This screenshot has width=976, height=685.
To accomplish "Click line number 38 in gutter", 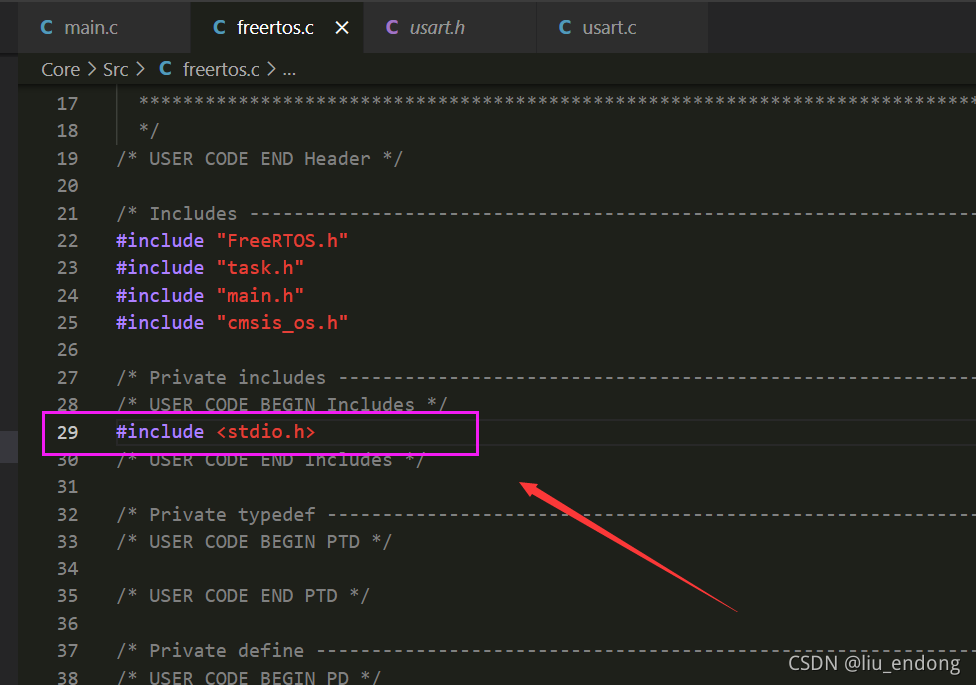I will 67,677.
